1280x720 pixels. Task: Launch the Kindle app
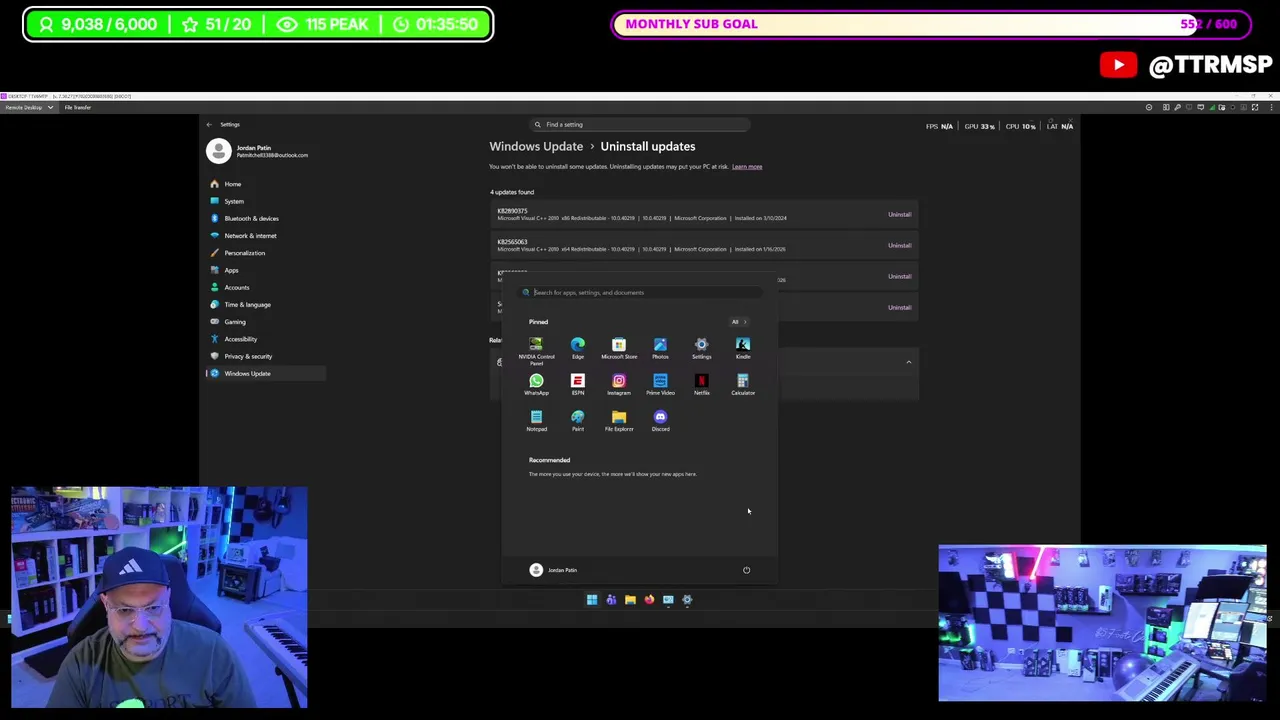click(x=743, y=348)
